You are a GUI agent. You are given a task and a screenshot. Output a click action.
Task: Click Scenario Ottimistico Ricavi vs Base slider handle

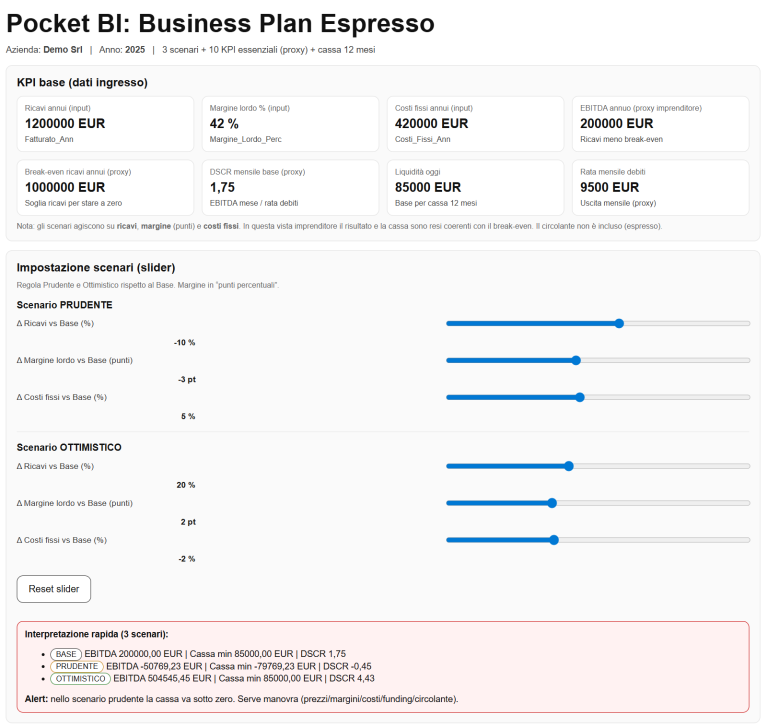pyautogui.click(x=569, y=466)
